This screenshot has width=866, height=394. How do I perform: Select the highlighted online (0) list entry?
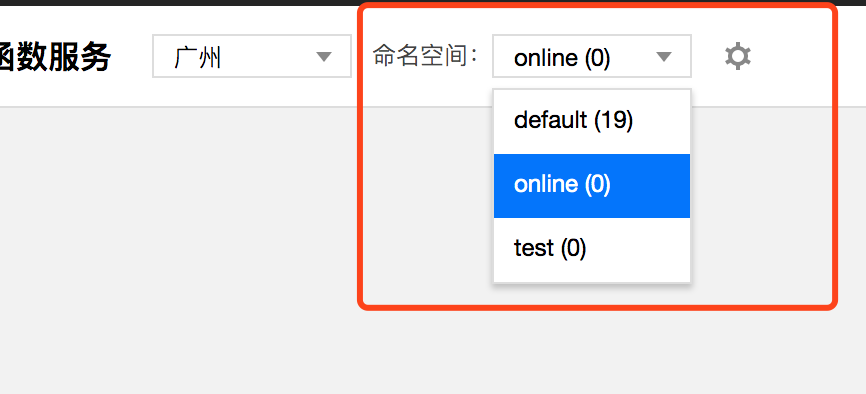click(592, 186)
